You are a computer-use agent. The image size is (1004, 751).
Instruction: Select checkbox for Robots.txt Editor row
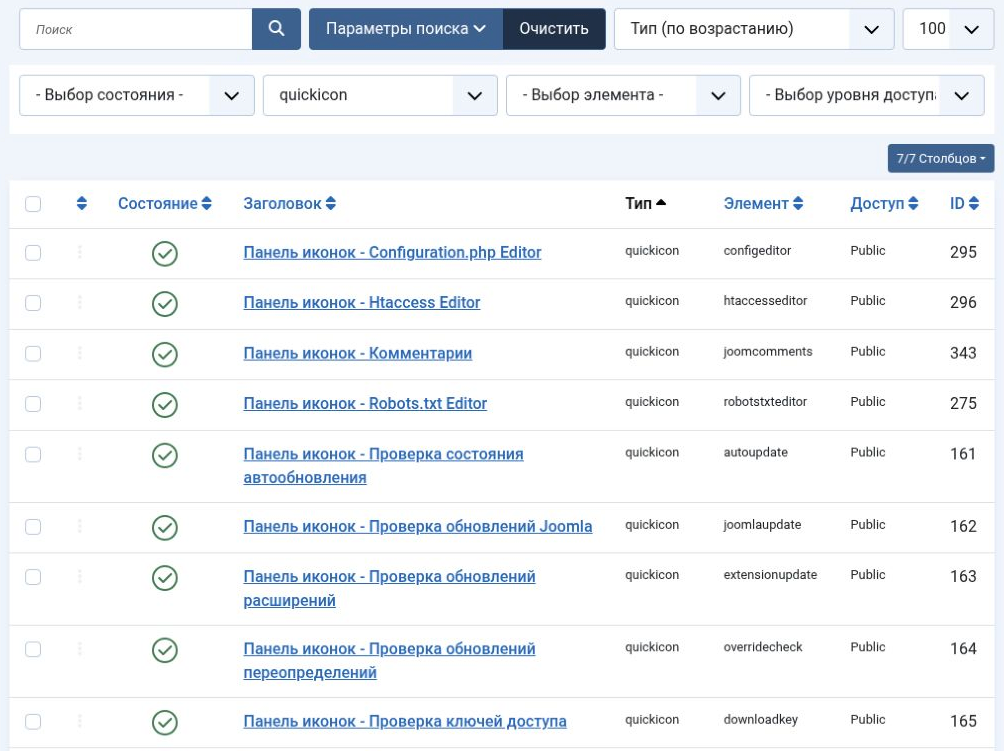pyautogui.click(x=33, y=403)
